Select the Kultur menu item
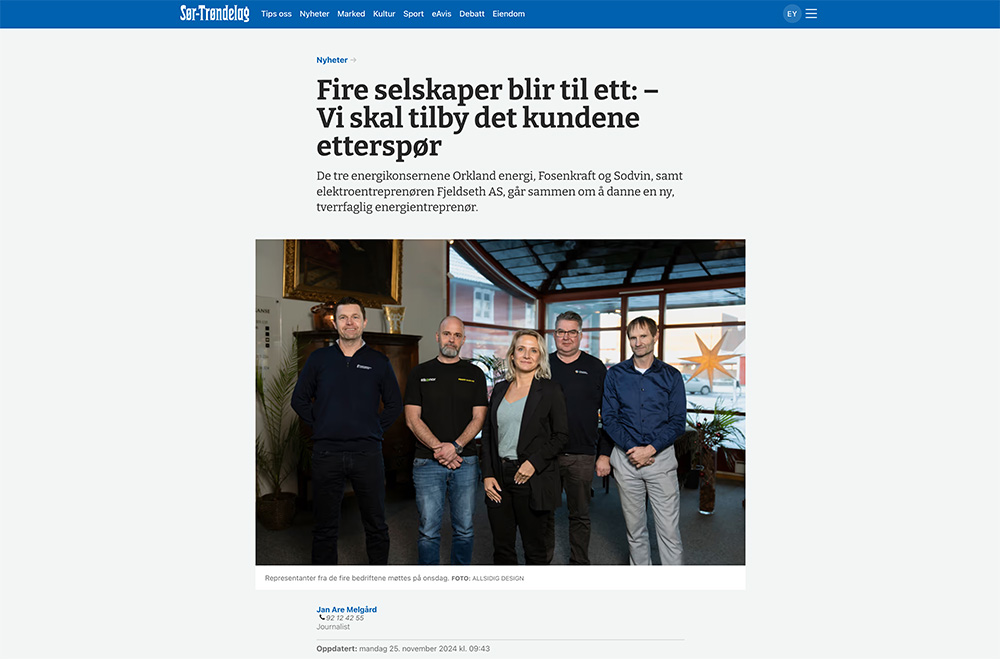1000x659 pixels. (384, 13)
